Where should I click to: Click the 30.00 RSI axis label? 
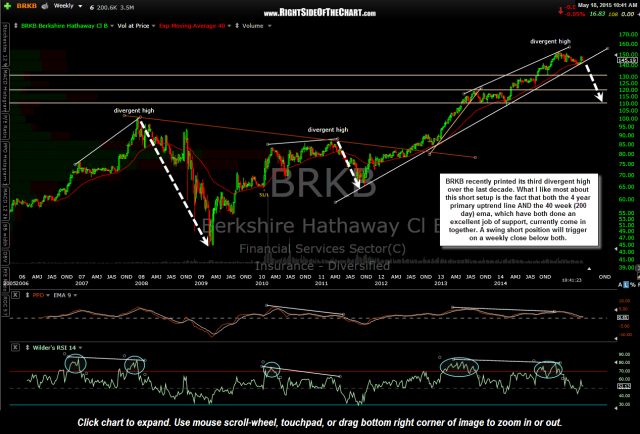(626, 404)
